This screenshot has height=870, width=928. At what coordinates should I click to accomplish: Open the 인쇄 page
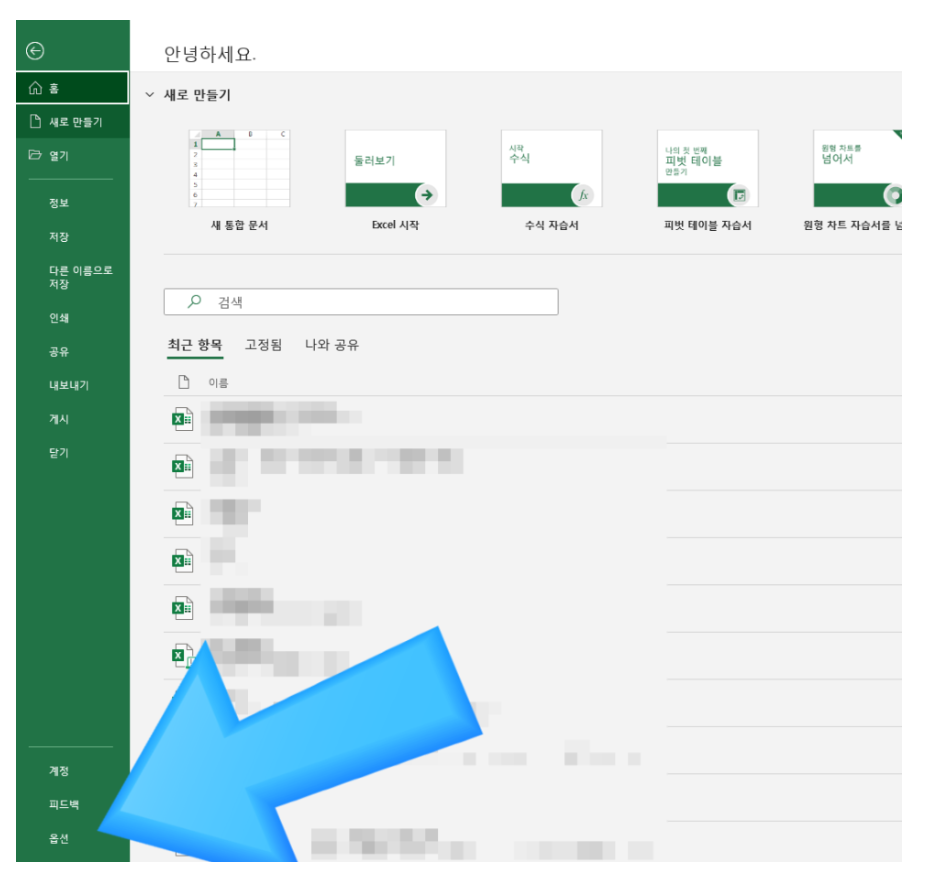[x=59, y=318]
